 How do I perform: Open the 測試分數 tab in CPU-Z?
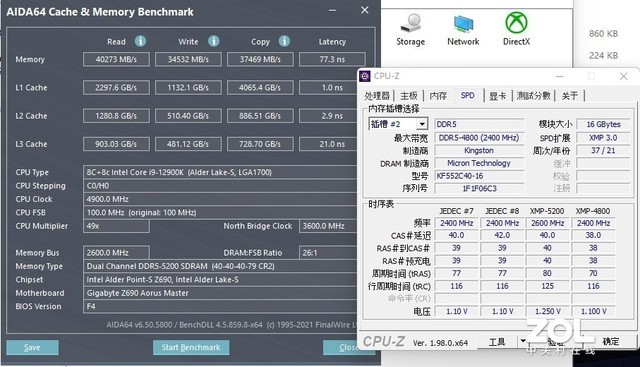click(533, 96)
